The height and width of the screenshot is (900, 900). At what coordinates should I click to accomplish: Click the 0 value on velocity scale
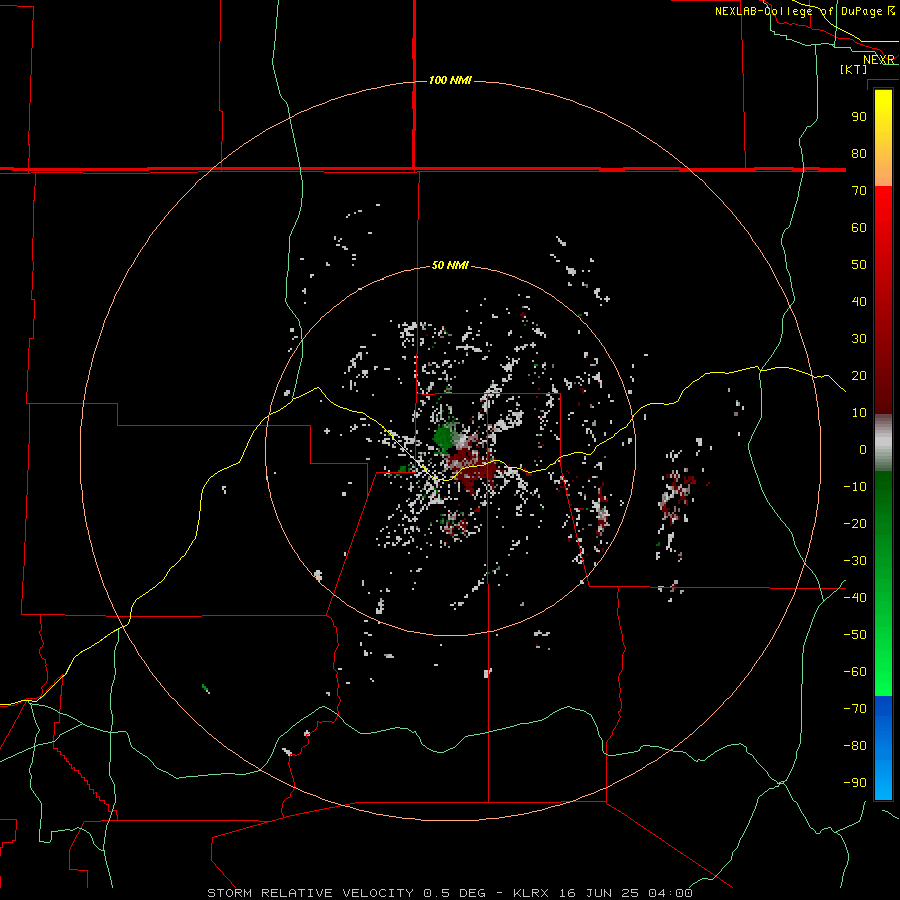point(863,449)
